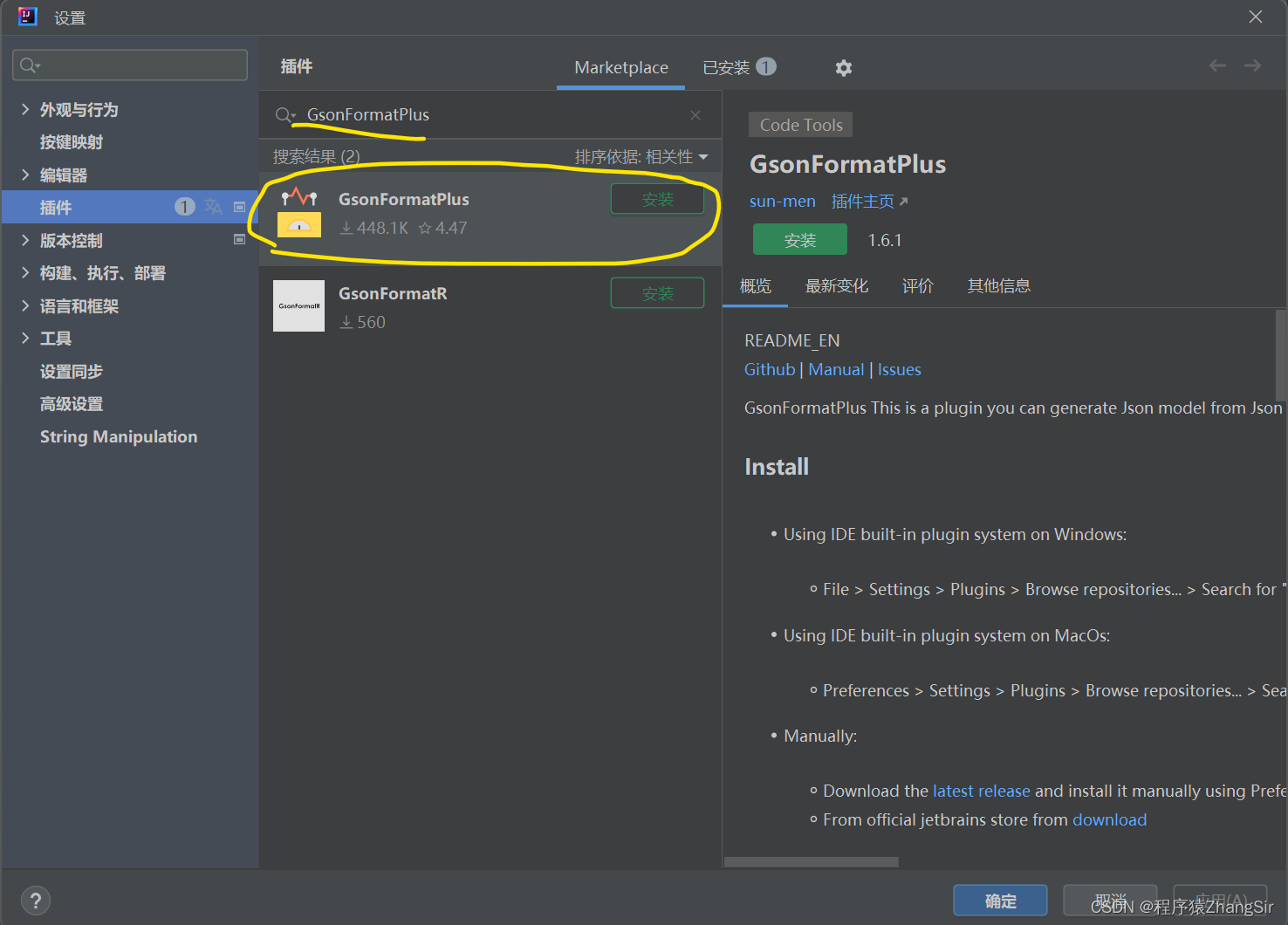Switch to the Marketplace tab
The height and width of the screenshot is (925, 1288).
coord(621,67)
